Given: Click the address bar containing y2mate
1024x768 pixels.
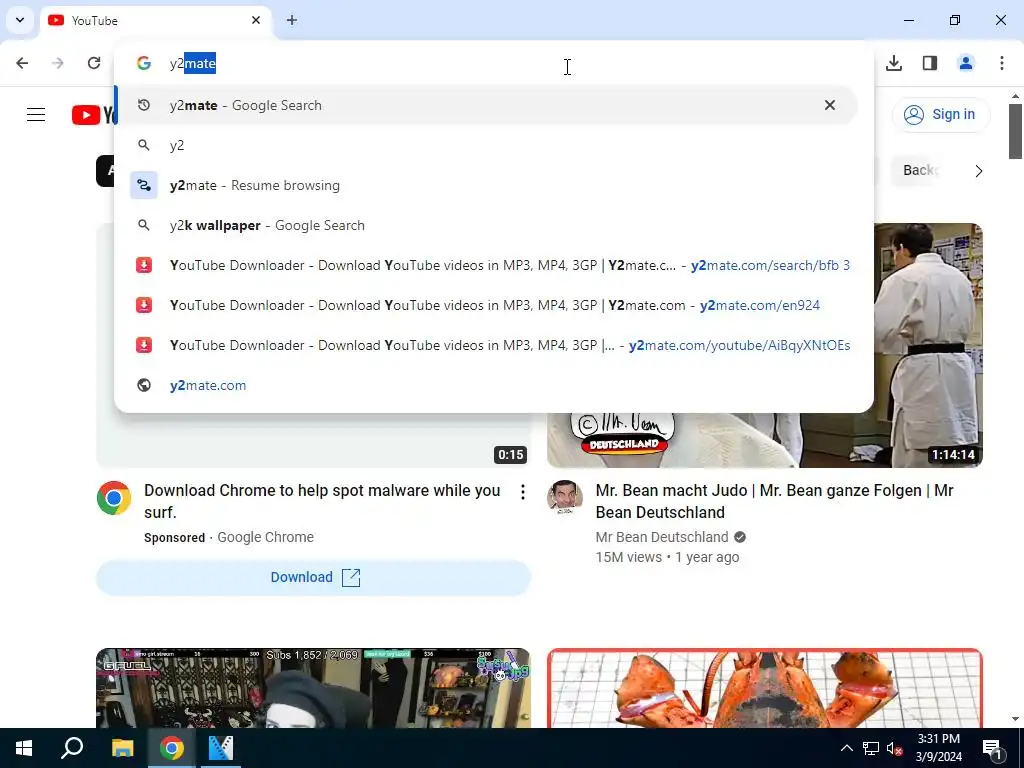Looking at the screenshot, I should [x=496, y=63].
